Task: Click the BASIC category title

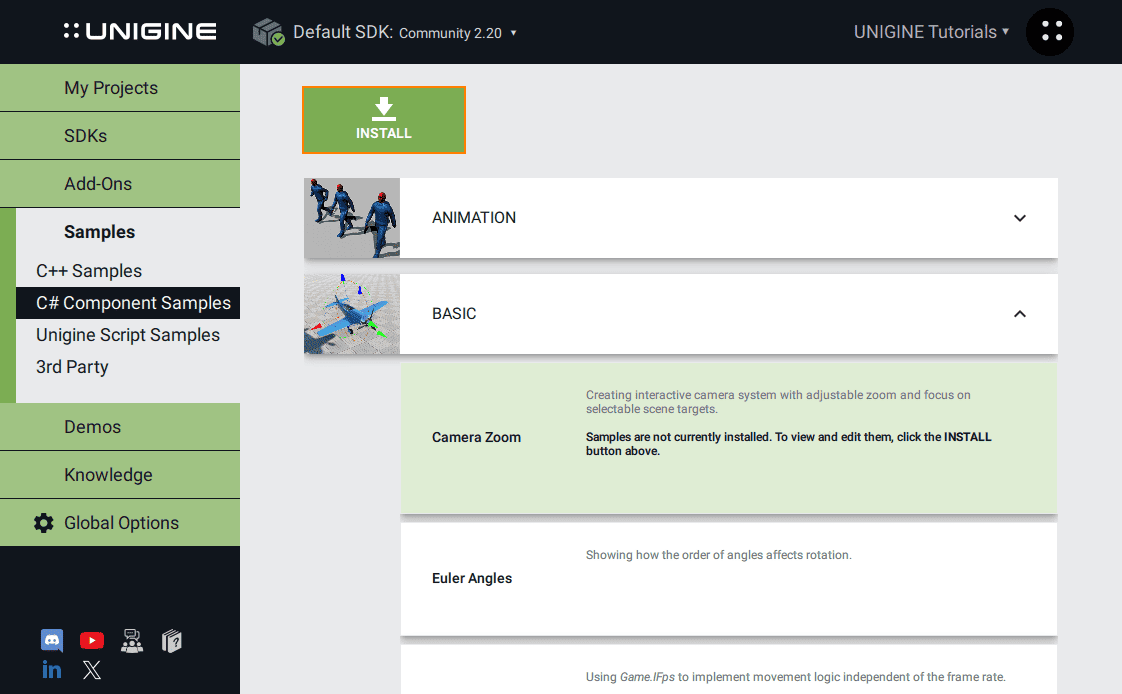Action: pyautogui.click(x=454, y=313)
